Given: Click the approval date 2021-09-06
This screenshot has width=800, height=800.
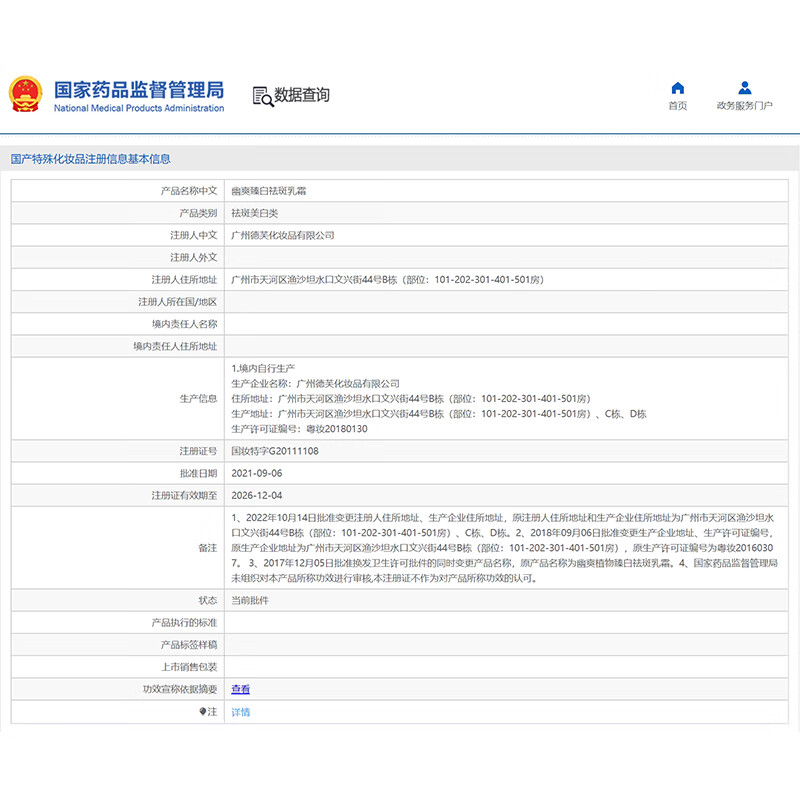Looking at the screenshot, I should pyautogui.click(x=256, y=473).
